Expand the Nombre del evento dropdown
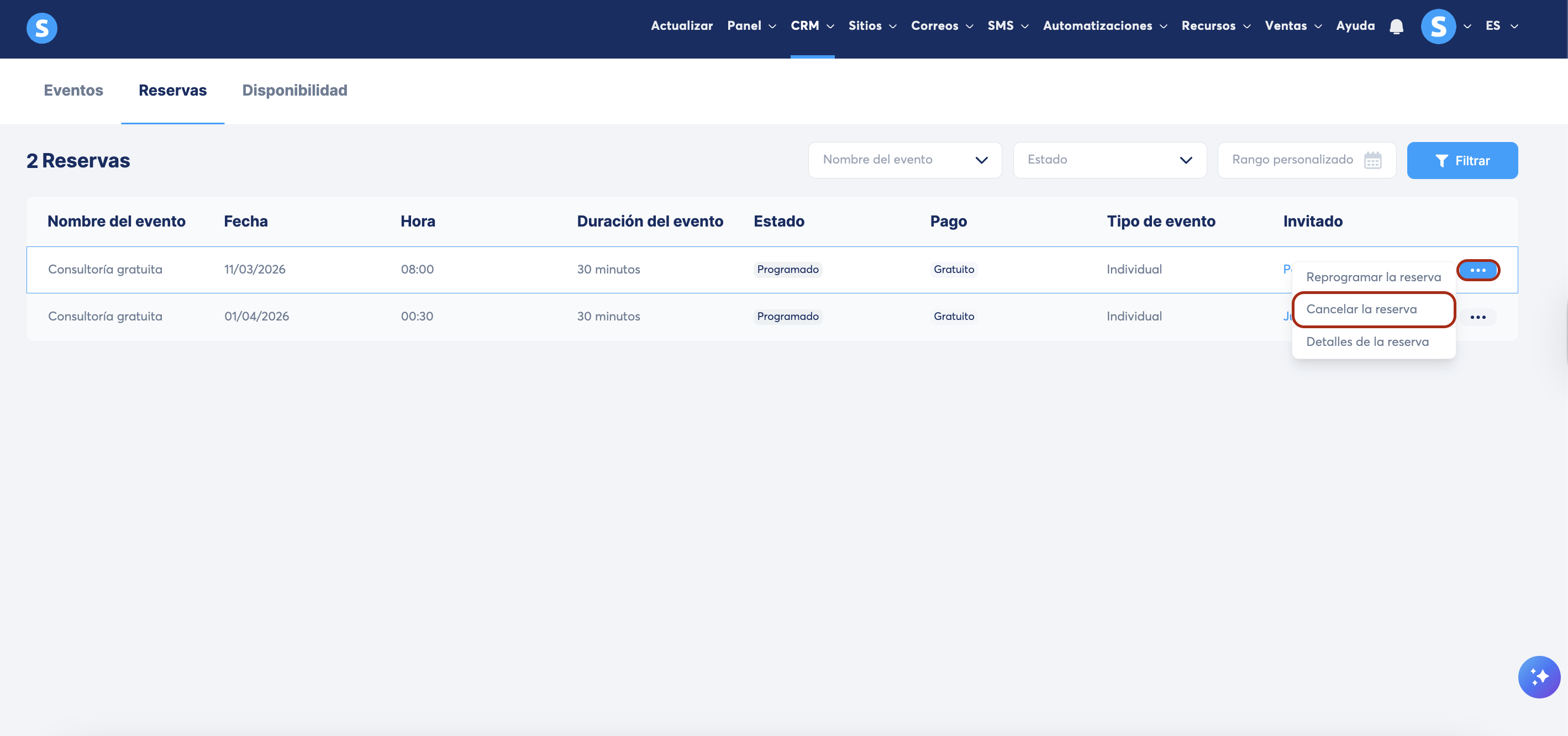1568x736 pixels. click(x=904, y=160)
